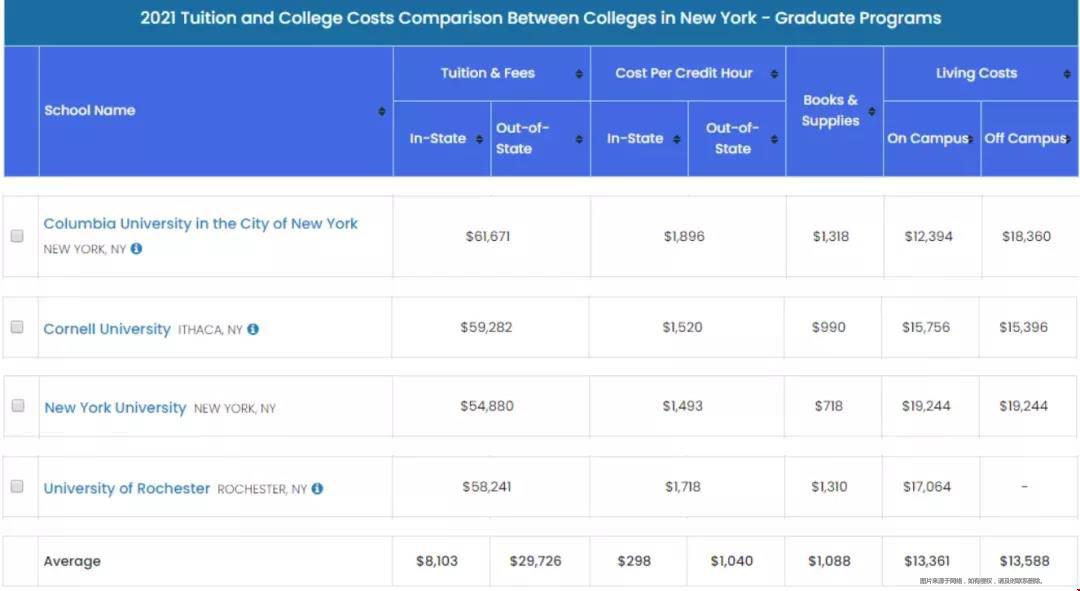The image size is (1080, 591).
Task: Sort Tuition Out-of-State column arrow
Action: 579,140
